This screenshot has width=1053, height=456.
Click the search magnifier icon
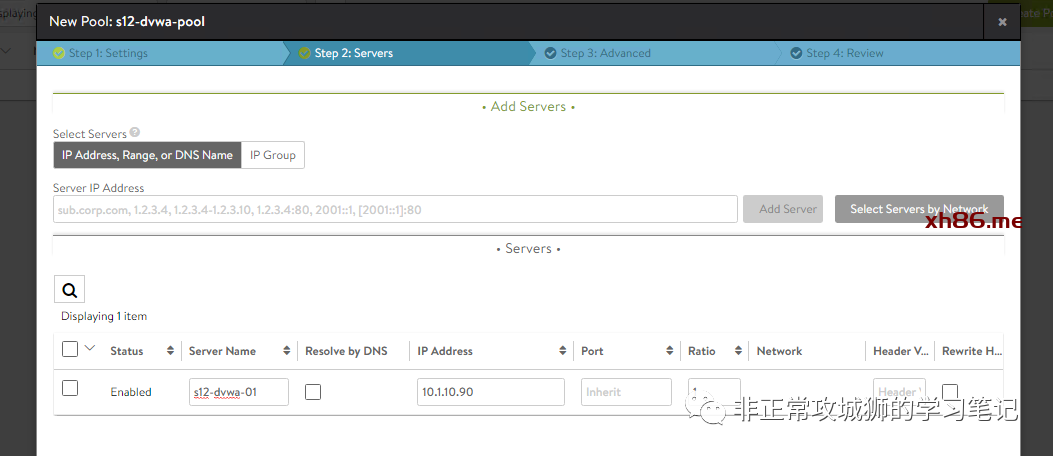(x=69, y=290)
